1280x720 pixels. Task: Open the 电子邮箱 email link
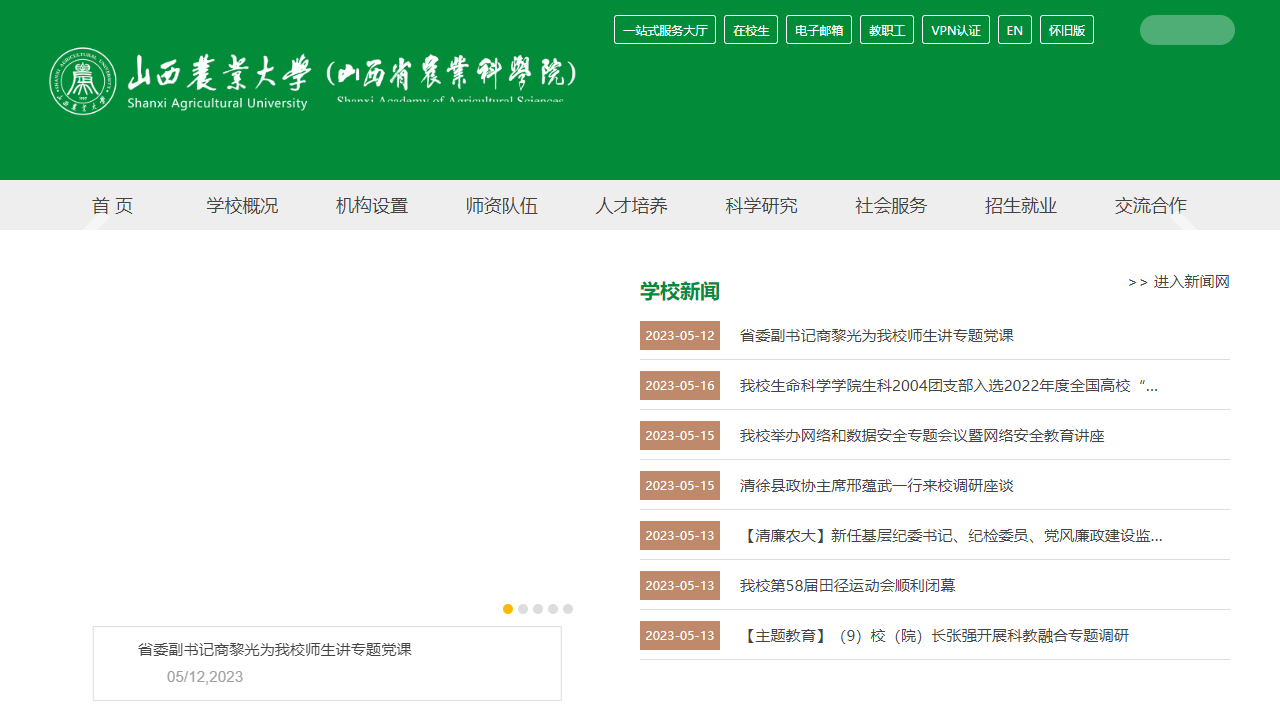click(x=818, y=30)
